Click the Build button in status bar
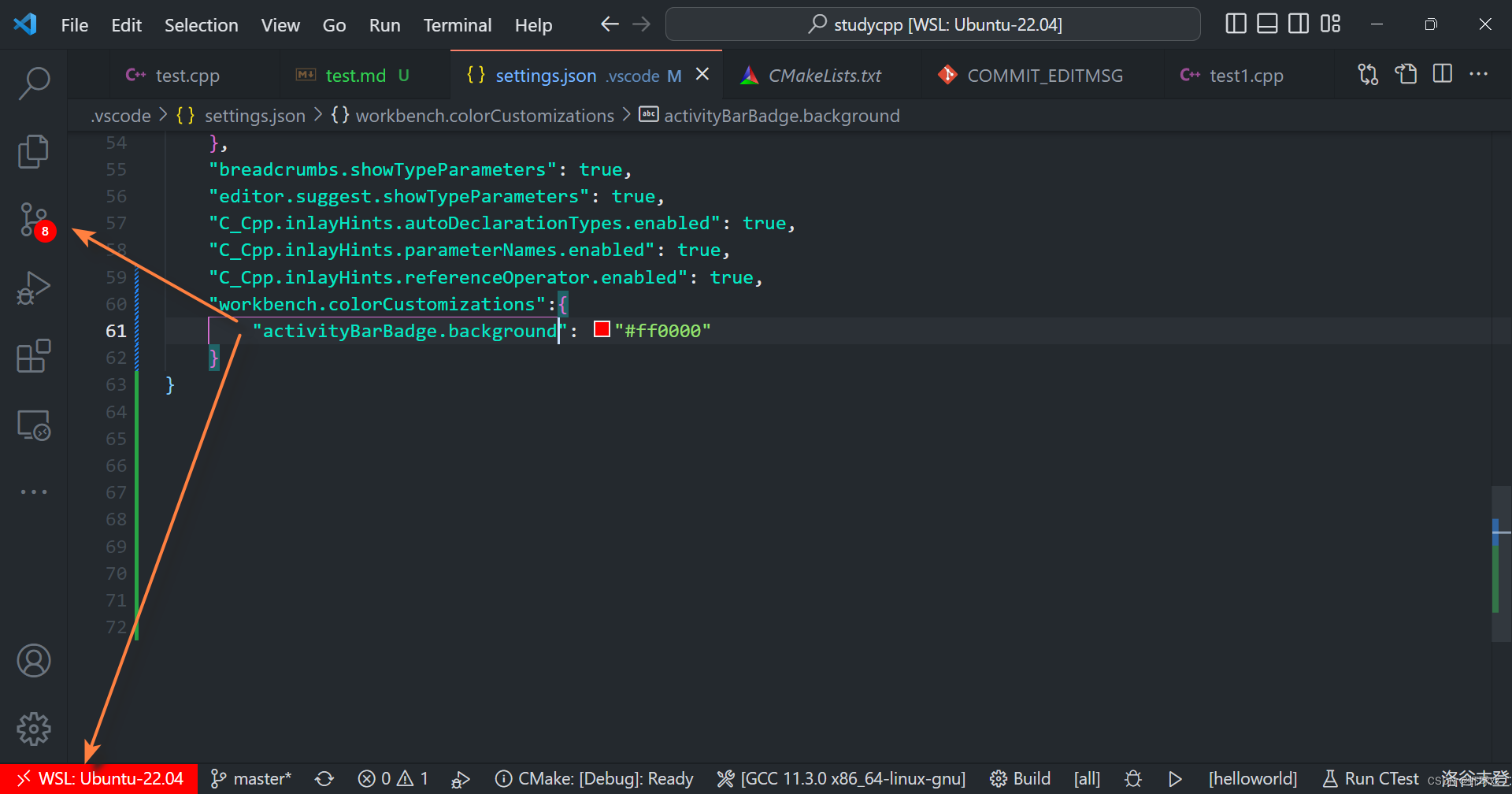This screenshot has width=1512, height=794. tap(1021, 779)
